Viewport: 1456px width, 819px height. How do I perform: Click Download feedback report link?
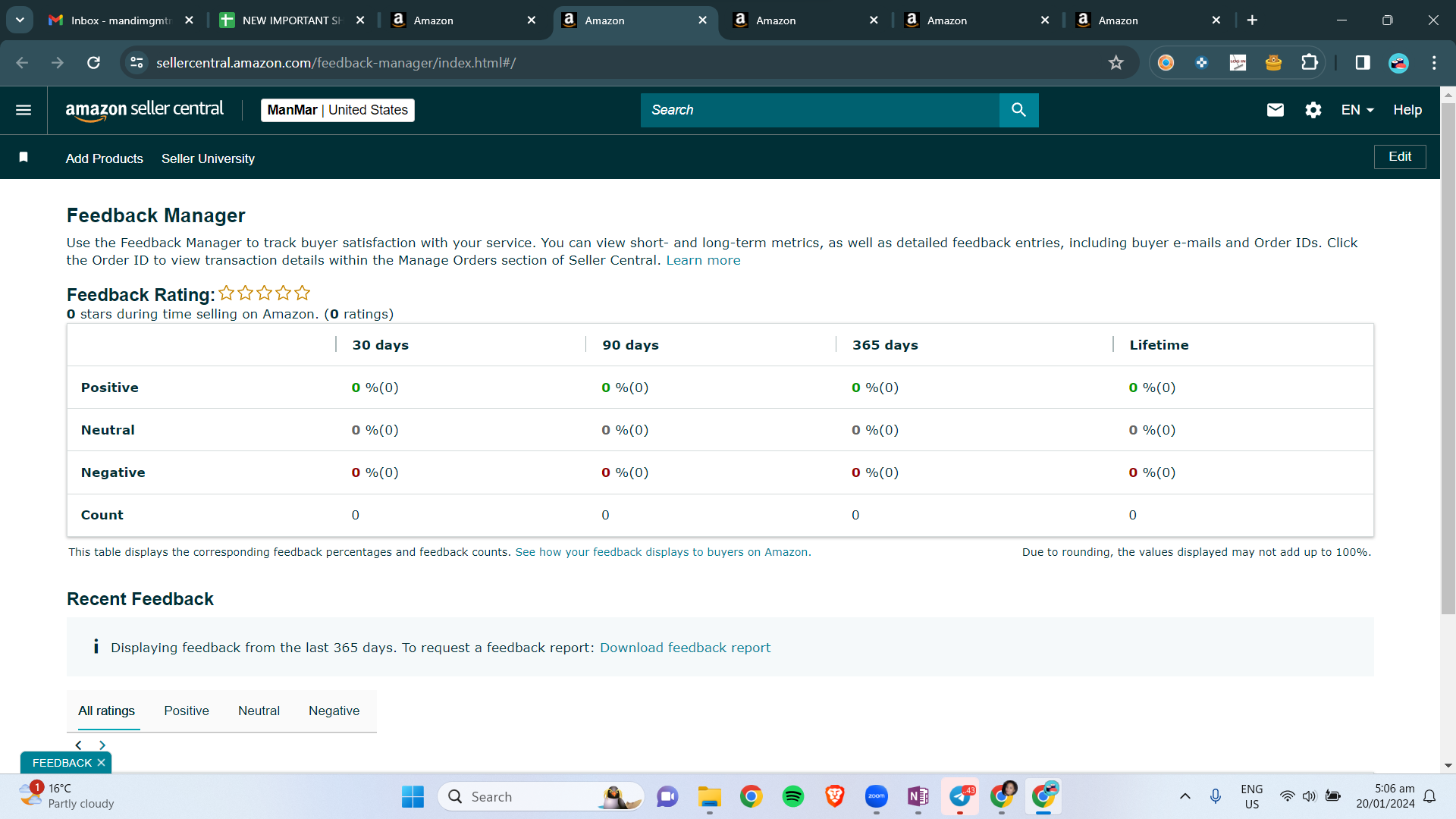pyautogui.click(x=685, y=648)
